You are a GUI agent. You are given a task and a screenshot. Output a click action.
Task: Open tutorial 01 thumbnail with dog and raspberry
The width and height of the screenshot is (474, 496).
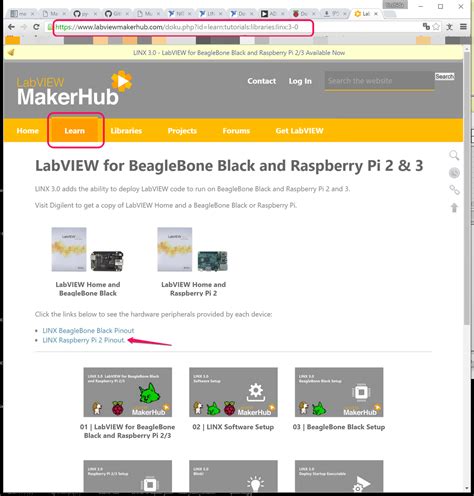pyautogui.click(x=127, y=392)
